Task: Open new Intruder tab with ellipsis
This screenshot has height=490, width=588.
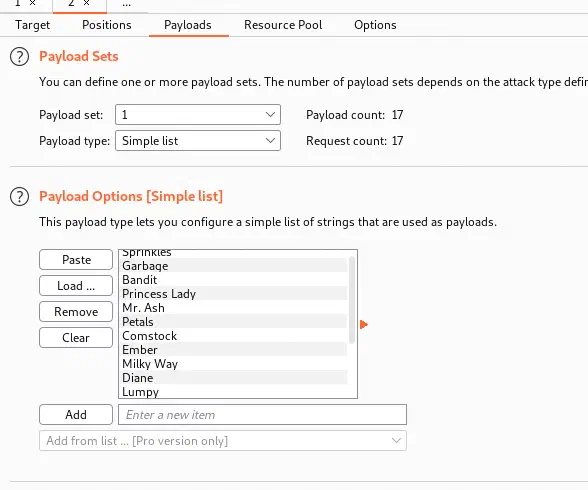Action: point(126,4)
